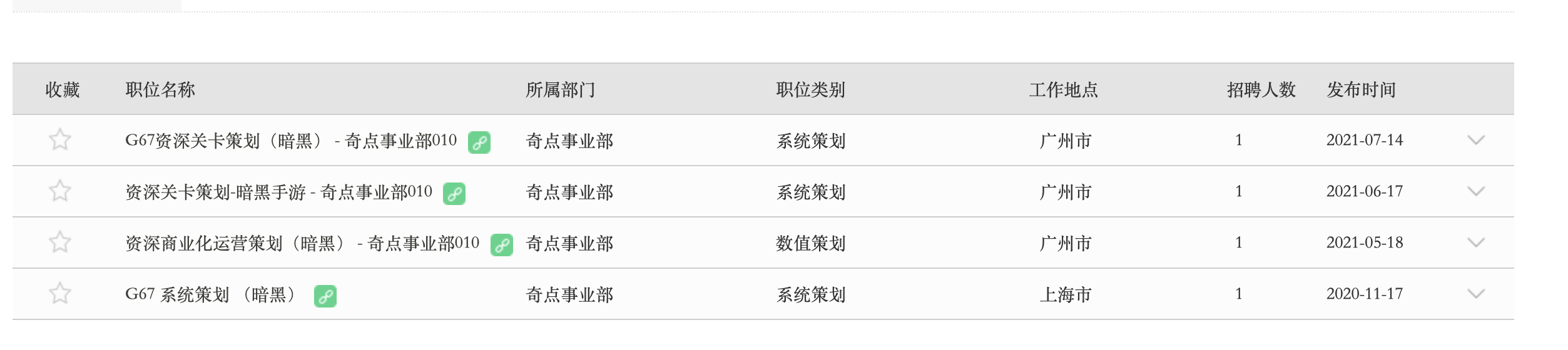Screen dimensions: 1568x350
Task: Expand the Shanghai job row dated 2020-11-17
Action: point(1476,294)
